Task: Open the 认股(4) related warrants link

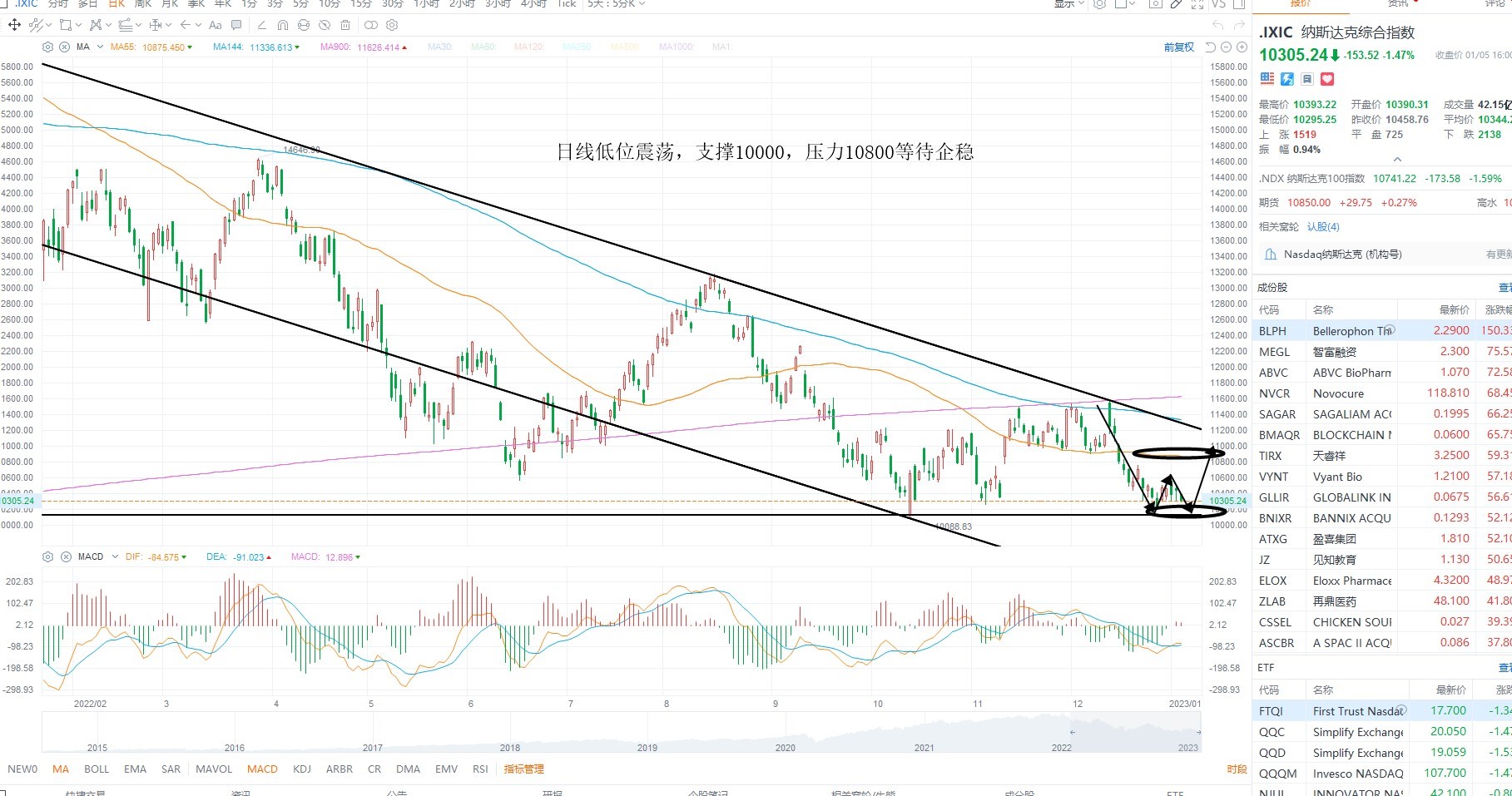Action: click(x=1323, y=226)
